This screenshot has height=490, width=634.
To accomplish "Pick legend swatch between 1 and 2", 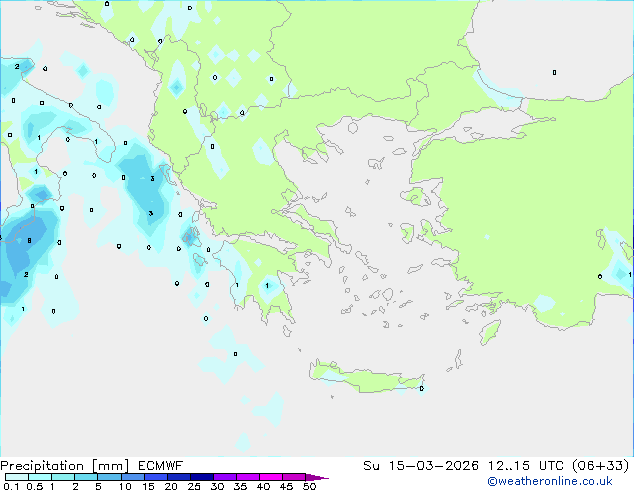I will [63, 477].
